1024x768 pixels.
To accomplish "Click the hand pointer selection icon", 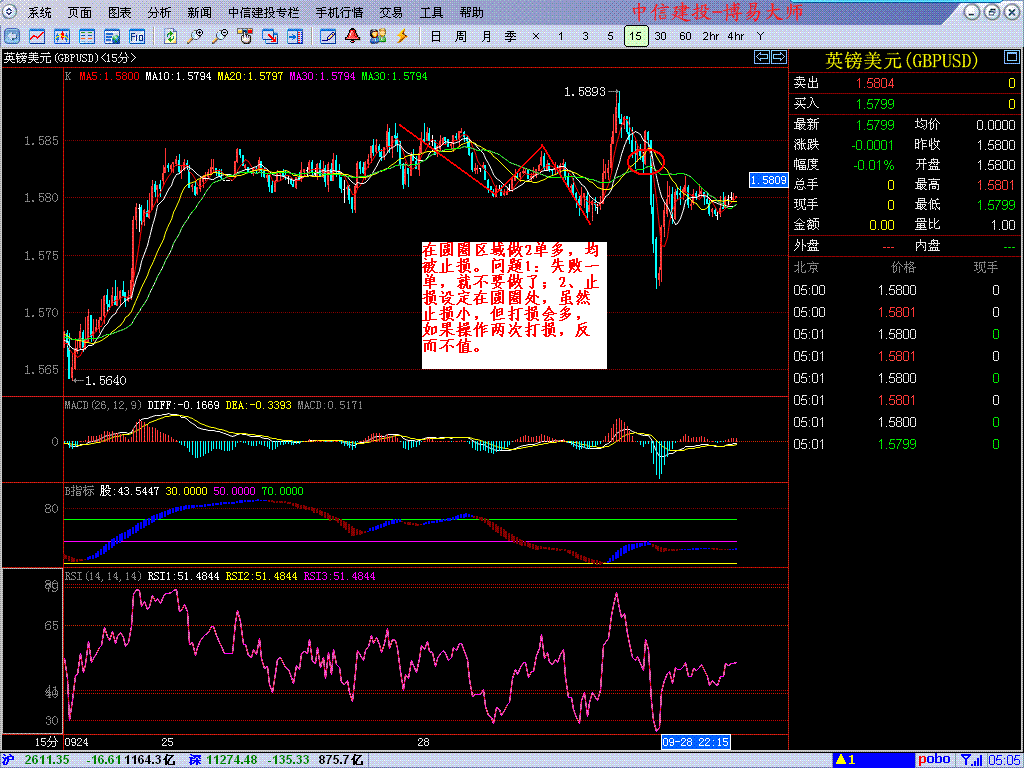I will click(x=245, y=37).
